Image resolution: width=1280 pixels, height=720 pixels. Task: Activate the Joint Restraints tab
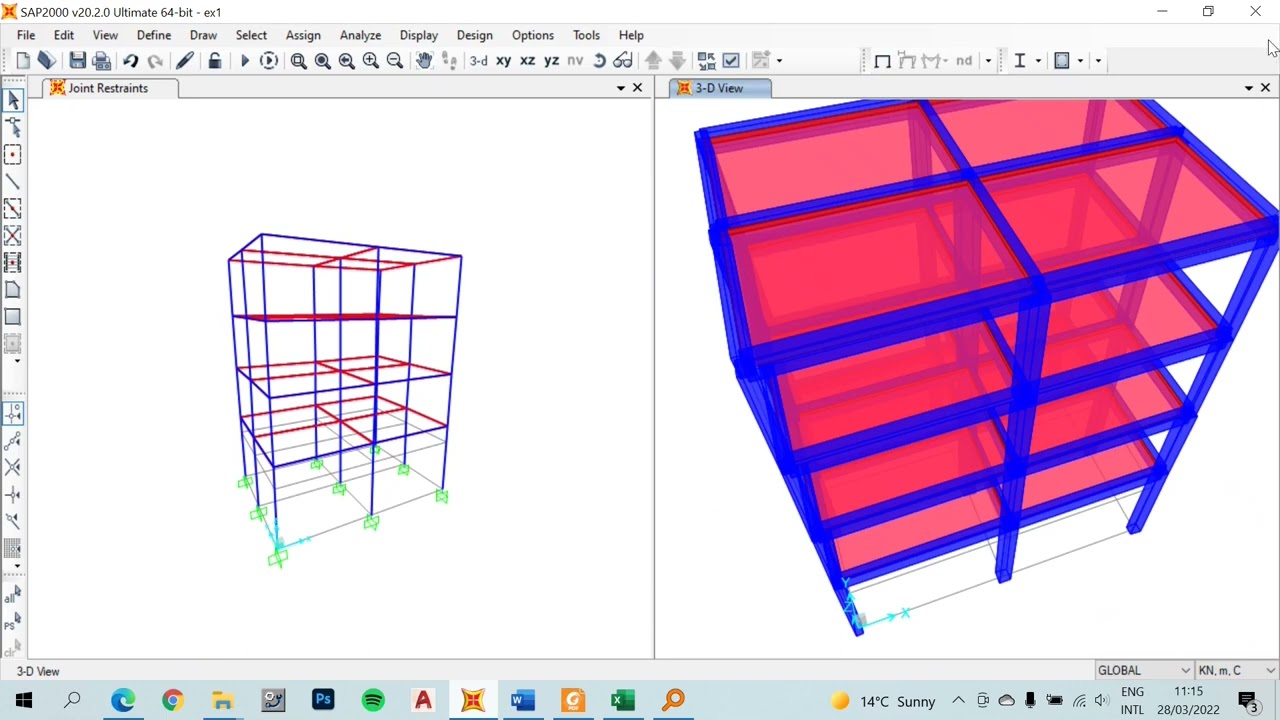coord(110,88)
